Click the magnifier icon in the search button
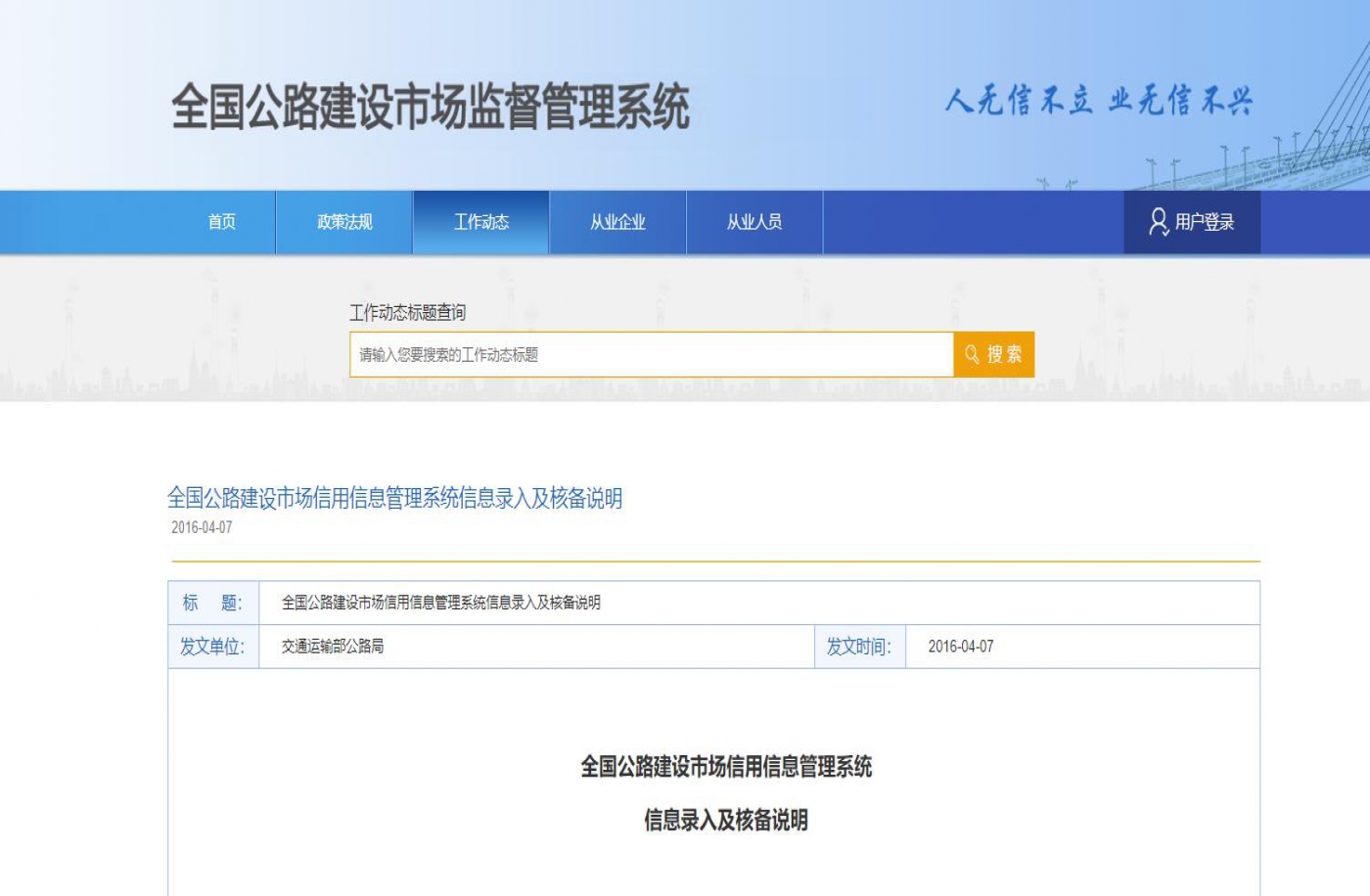 coord(972,354)
